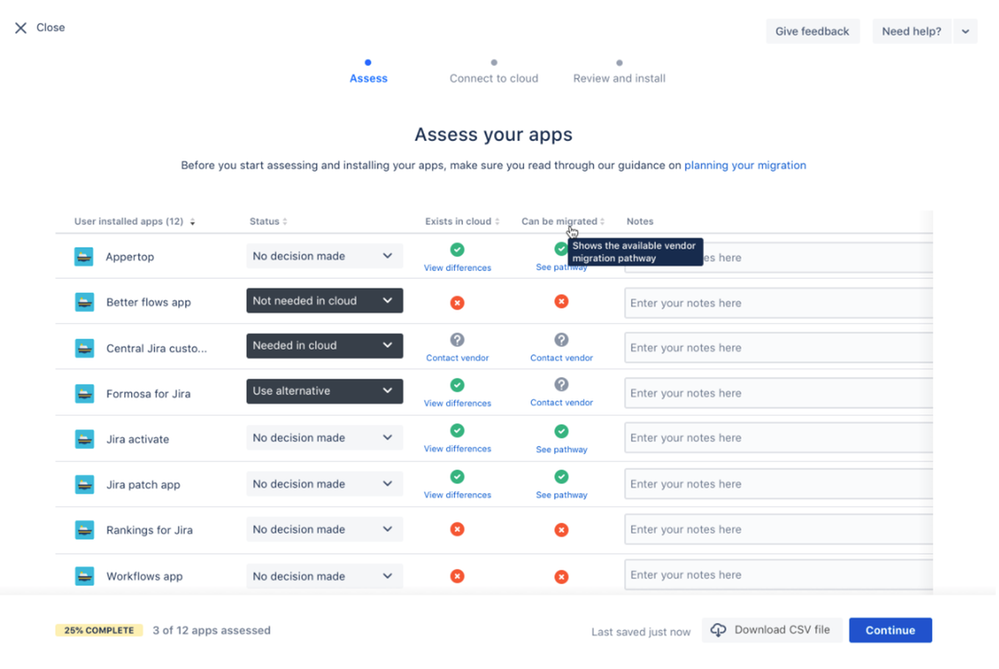This screenshot has width=999, height=669.
Task: Click the cloud download icon beside Download CSV file
Action: point(718,630)
